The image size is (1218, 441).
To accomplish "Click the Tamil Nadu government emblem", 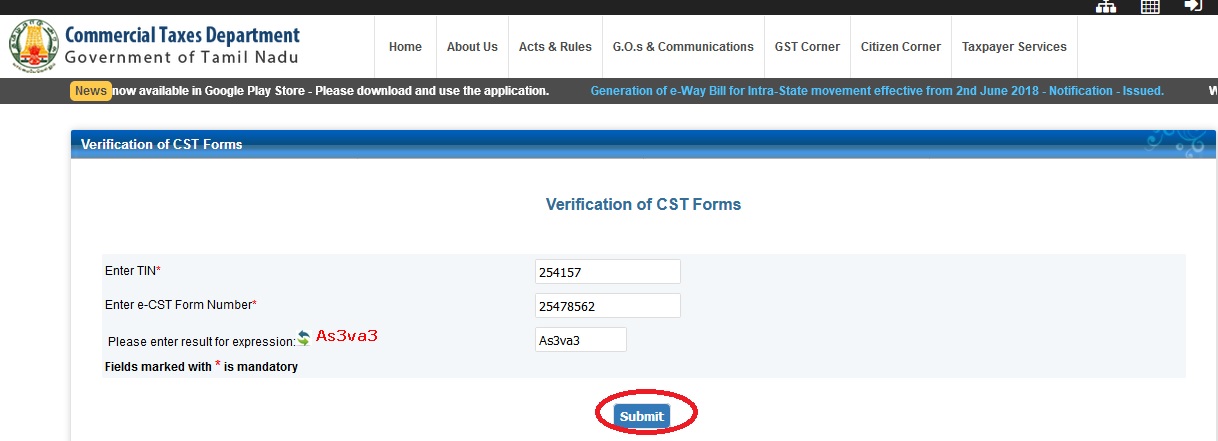I will [32, 45].
